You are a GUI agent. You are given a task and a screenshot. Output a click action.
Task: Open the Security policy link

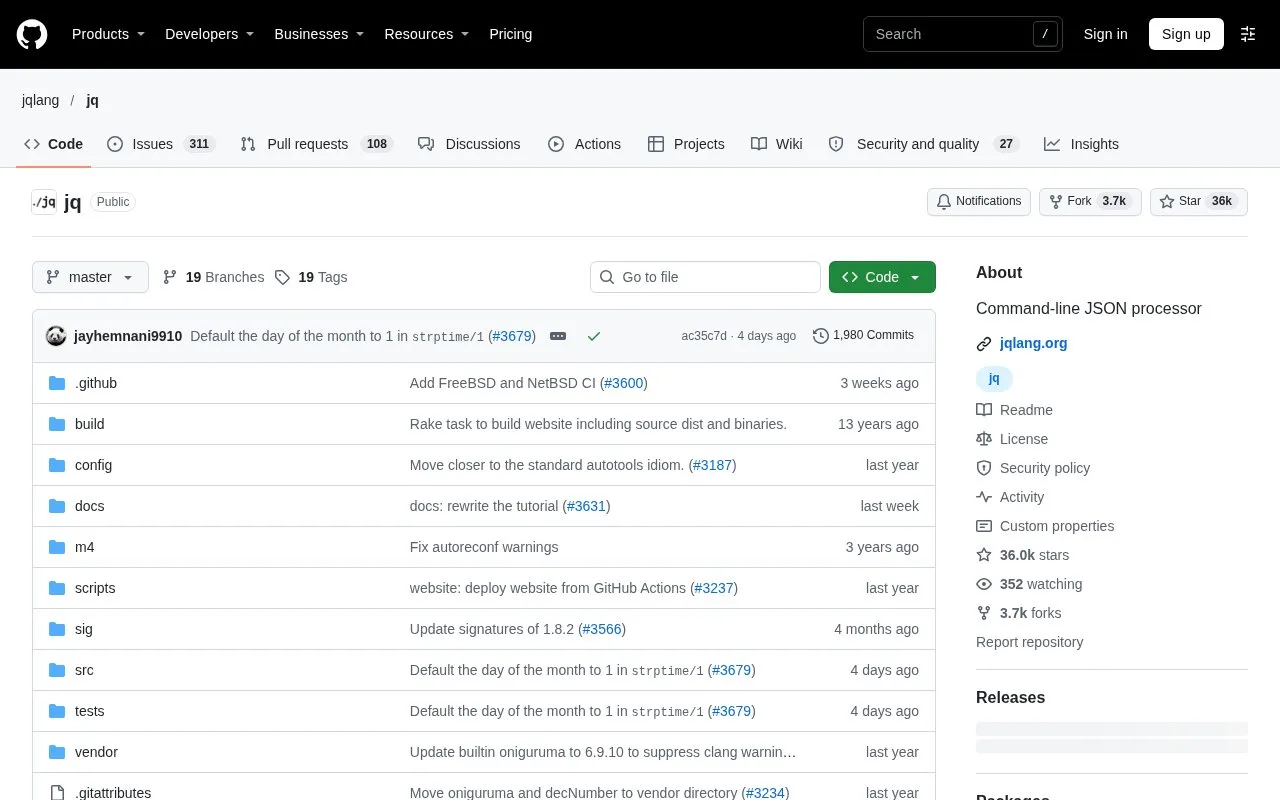pyautogui.click(x=1033, y=468)
